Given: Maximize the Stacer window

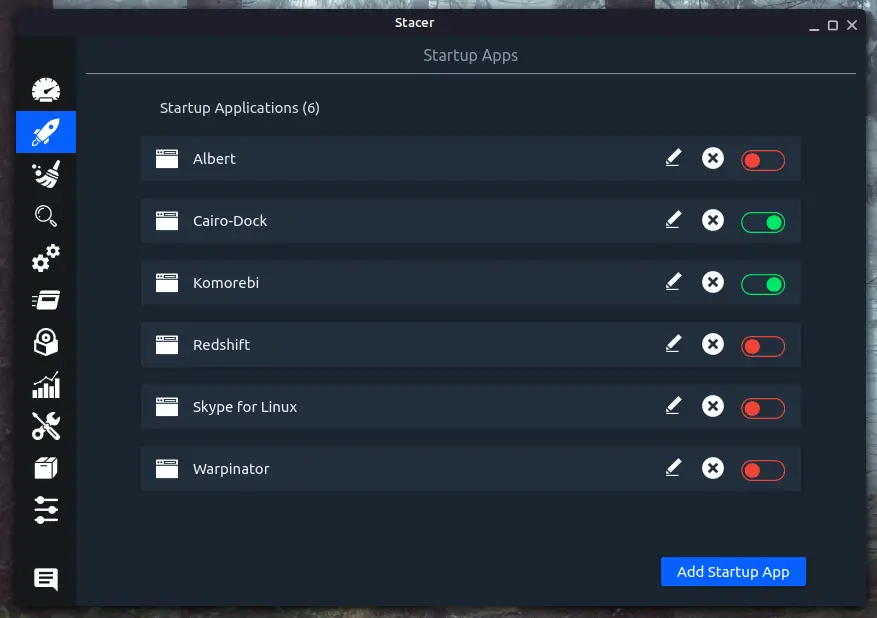Looking at the screenshot, I should (x=833, y=26).
